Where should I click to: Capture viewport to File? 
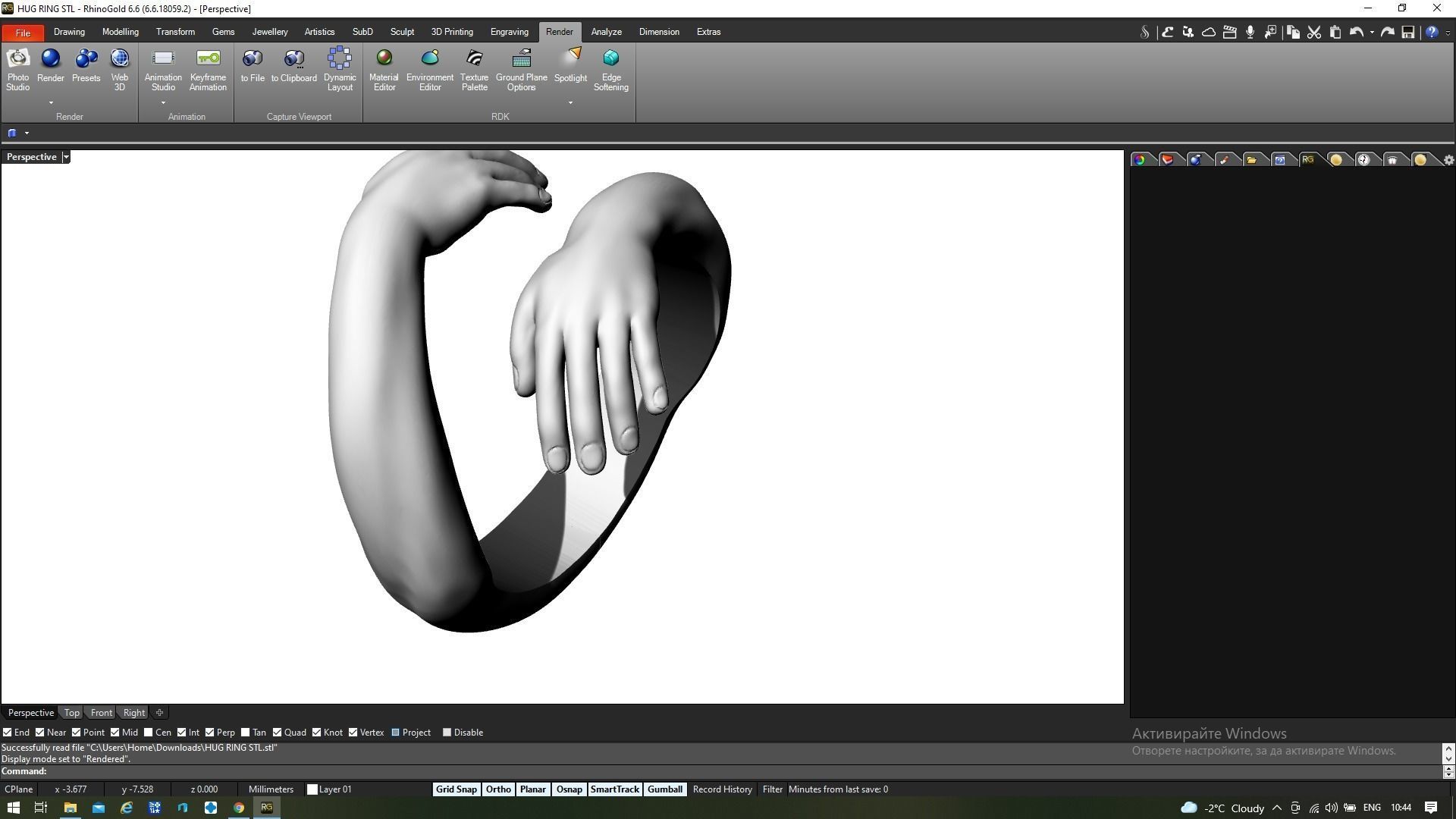tap(253, 66)
